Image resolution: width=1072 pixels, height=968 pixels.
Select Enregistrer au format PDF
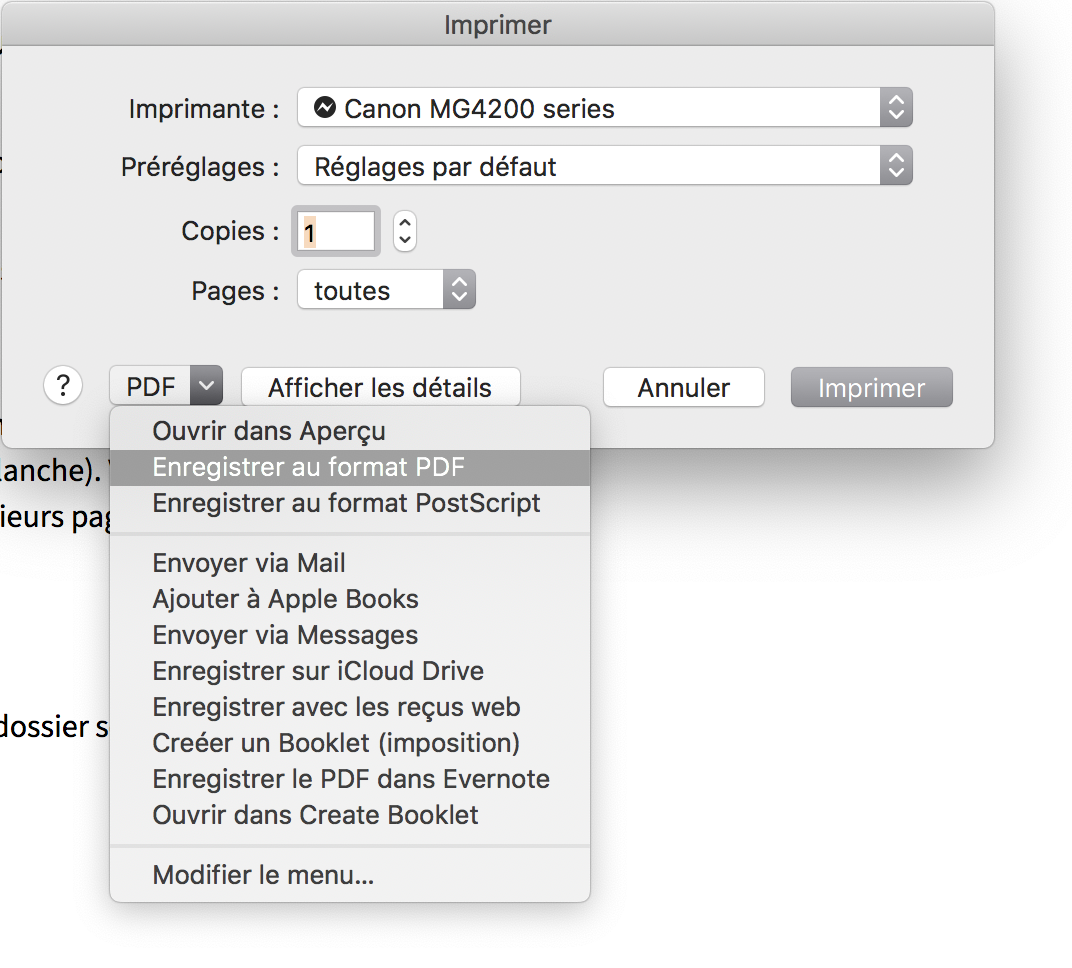click(x=309, y=467)
